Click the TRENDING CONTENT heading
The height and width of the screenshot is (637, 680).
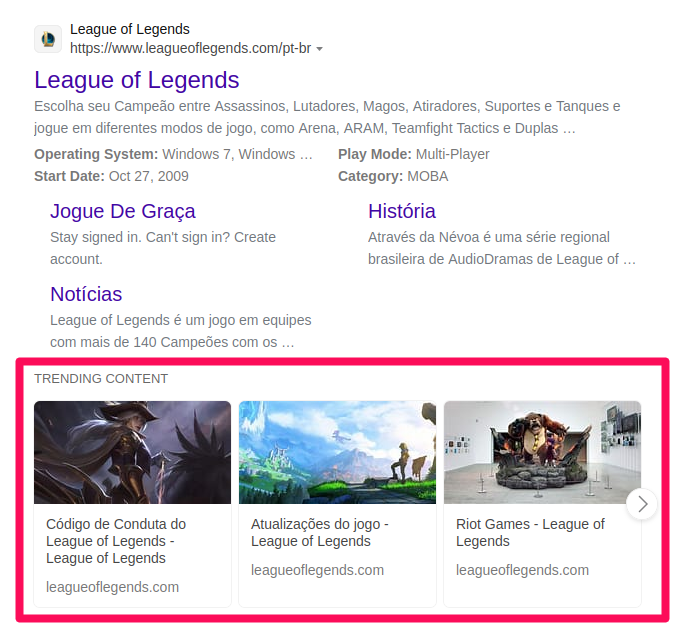tap(101, 379)
